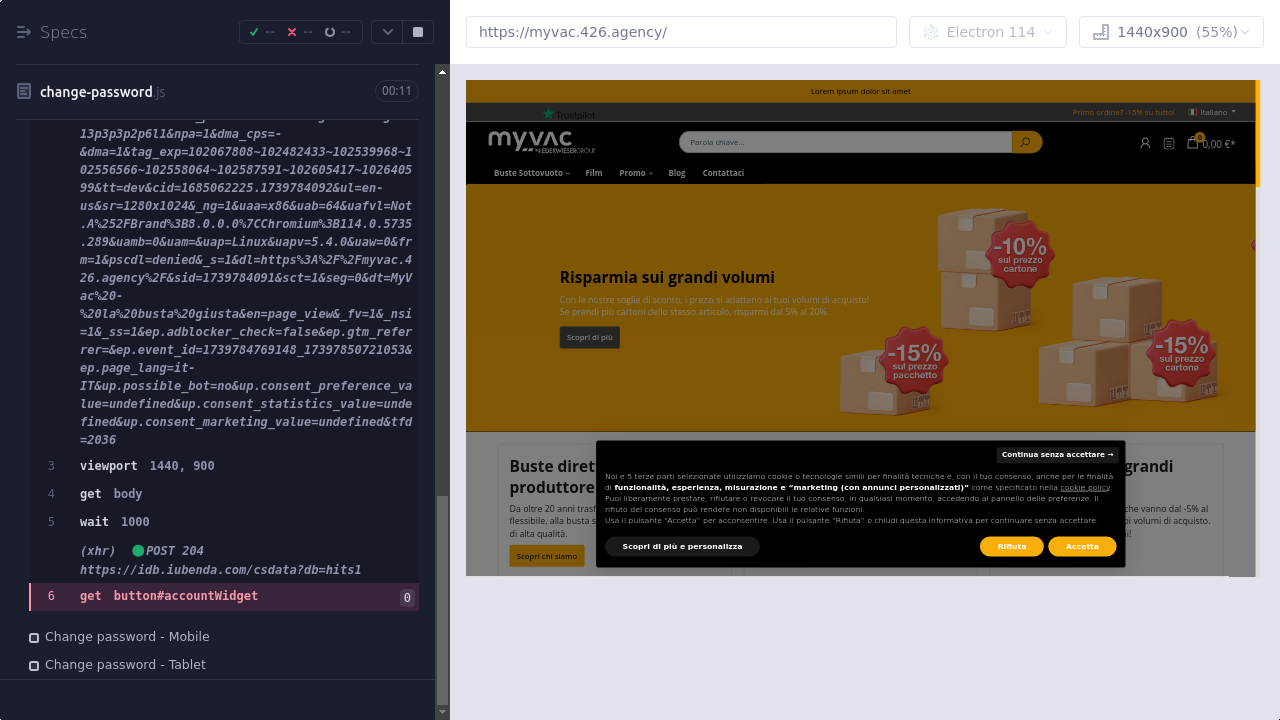Click the MyVac logo
The height and width of the screenshot is (720, 1280).
point(541,142)
